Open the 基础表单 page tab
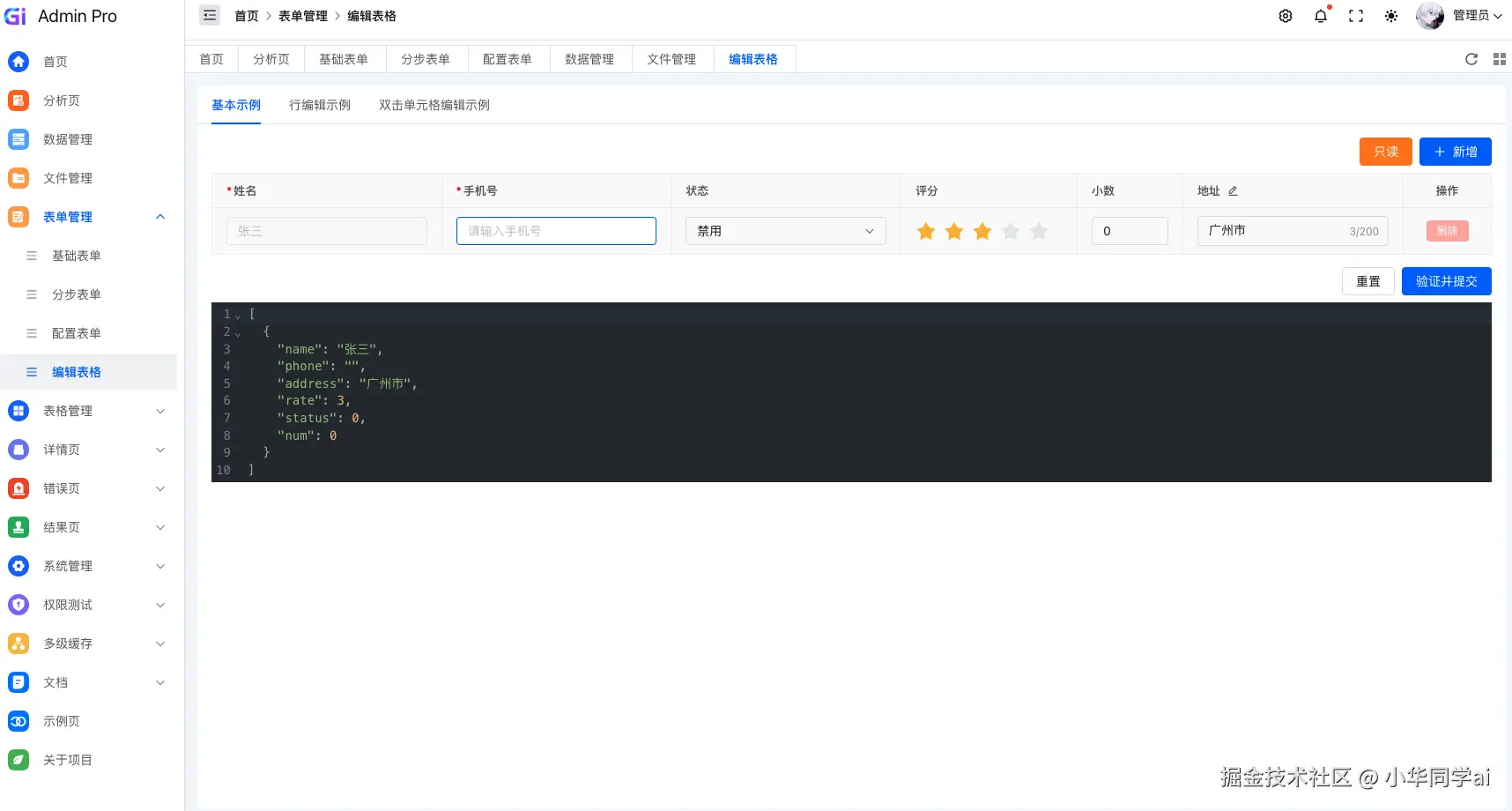The width and height of the screenshot is (1512, 811). click(344, 59)
